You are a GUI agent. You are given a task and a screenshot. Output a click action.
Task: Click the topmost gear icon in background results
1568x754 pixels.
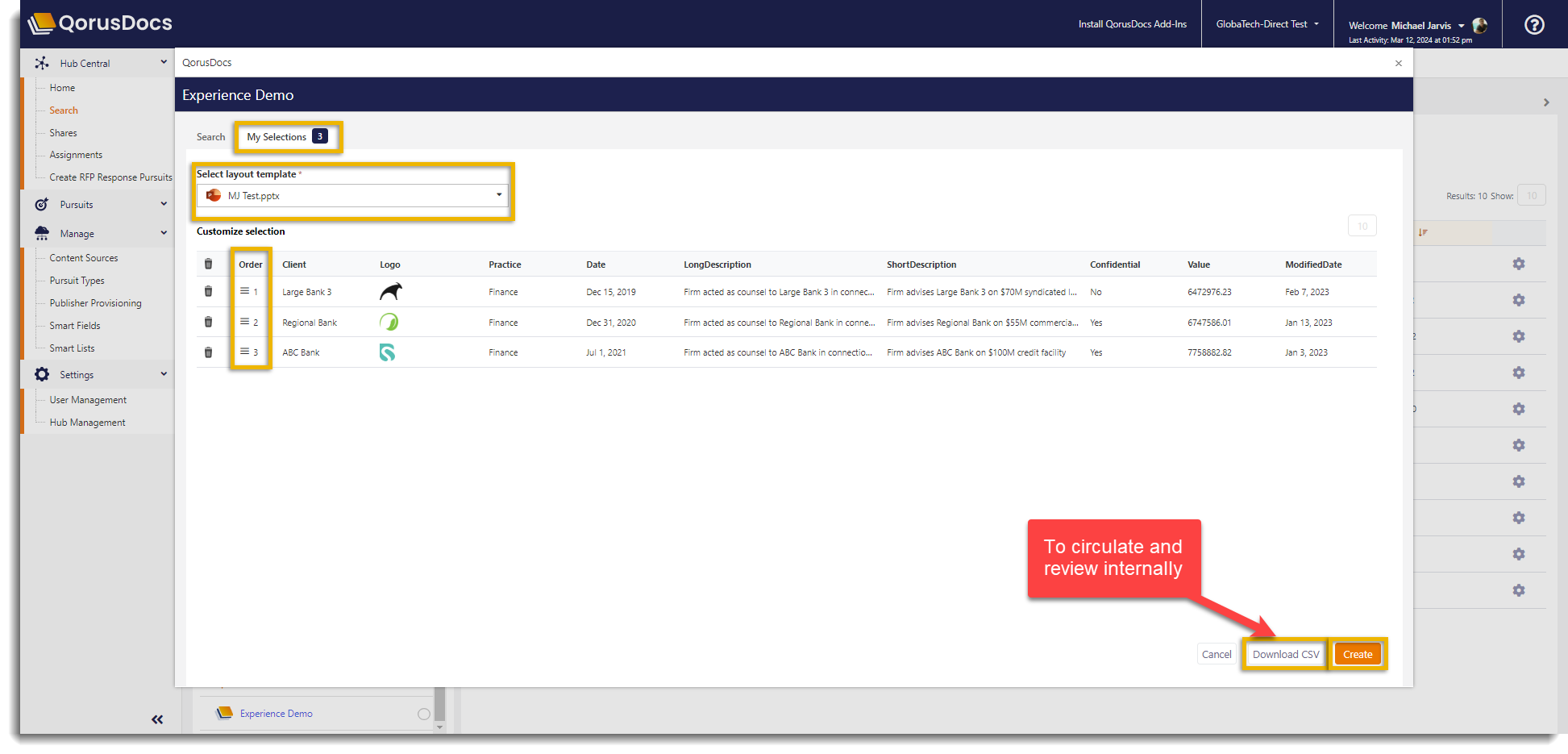click(x=1519, y=264)
